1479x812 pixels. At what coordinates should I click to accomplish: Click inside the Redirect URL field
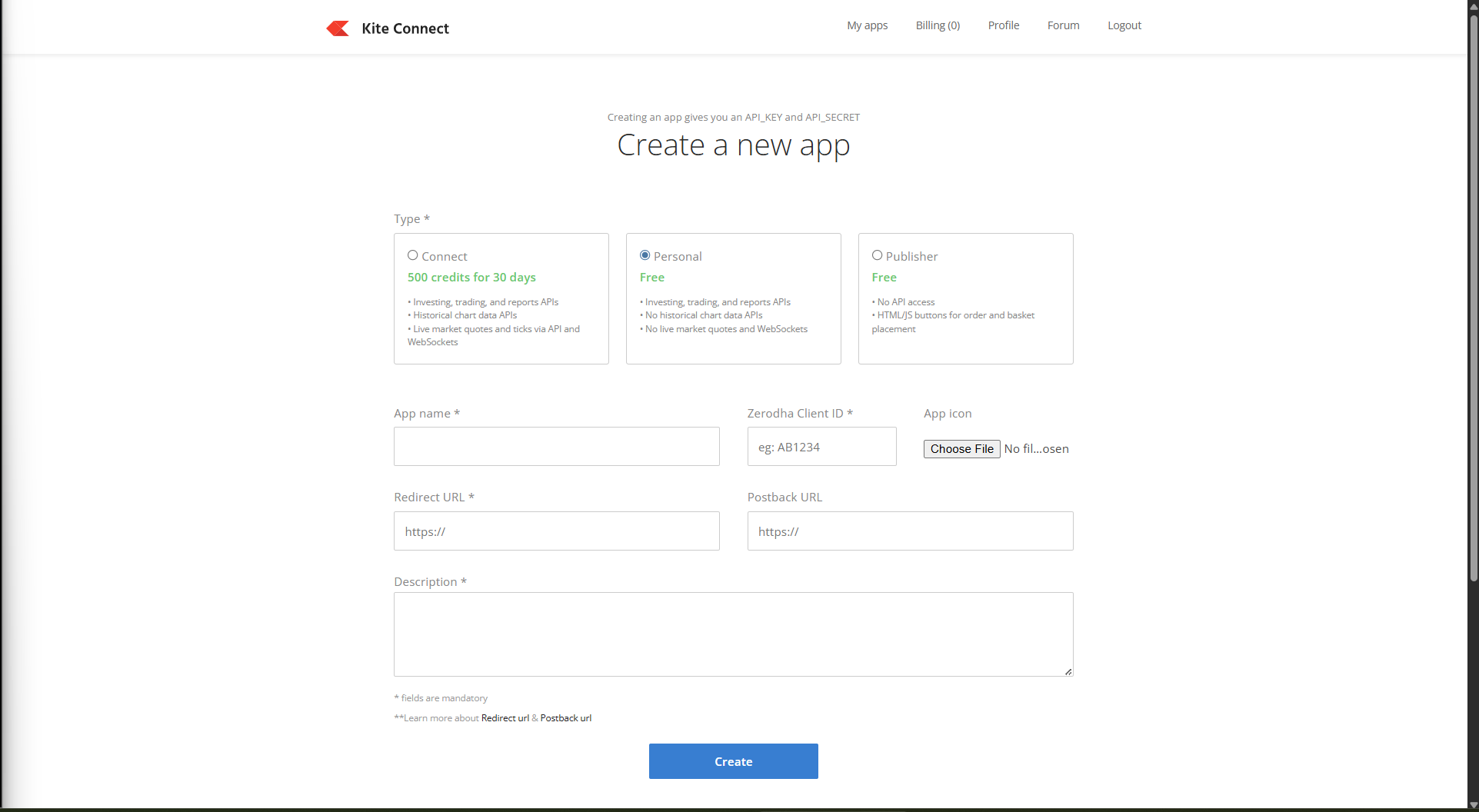tap(556, 531)
